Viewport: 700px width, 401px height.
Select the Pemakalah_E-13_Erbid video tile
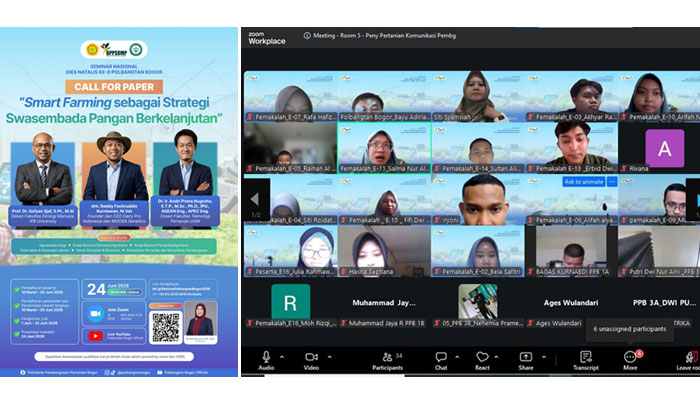point(571,148)
